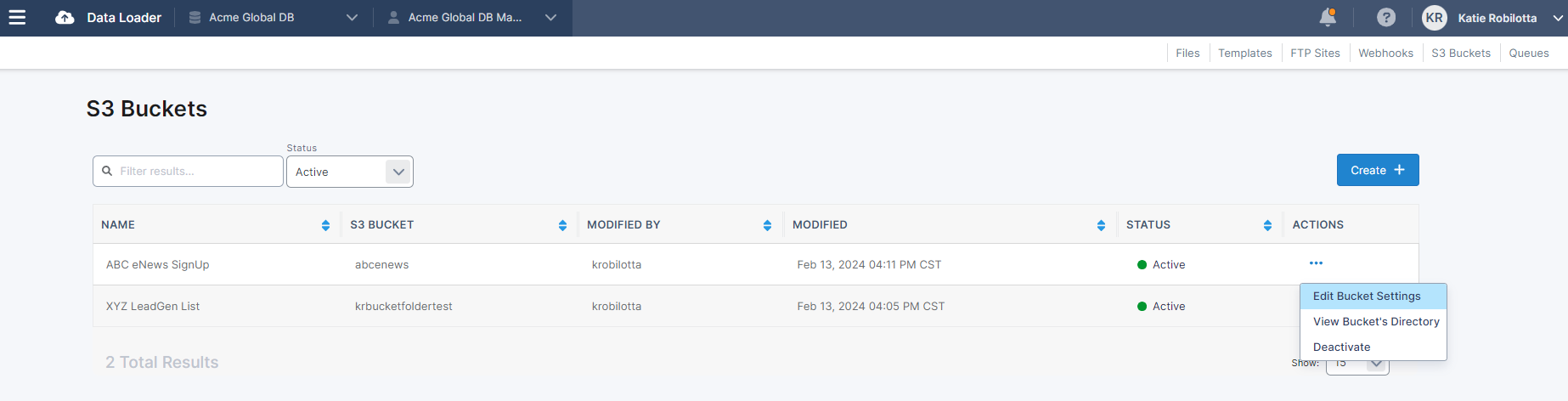
Task: Open the notifications bell
Action: click(x=1327, y=17)
